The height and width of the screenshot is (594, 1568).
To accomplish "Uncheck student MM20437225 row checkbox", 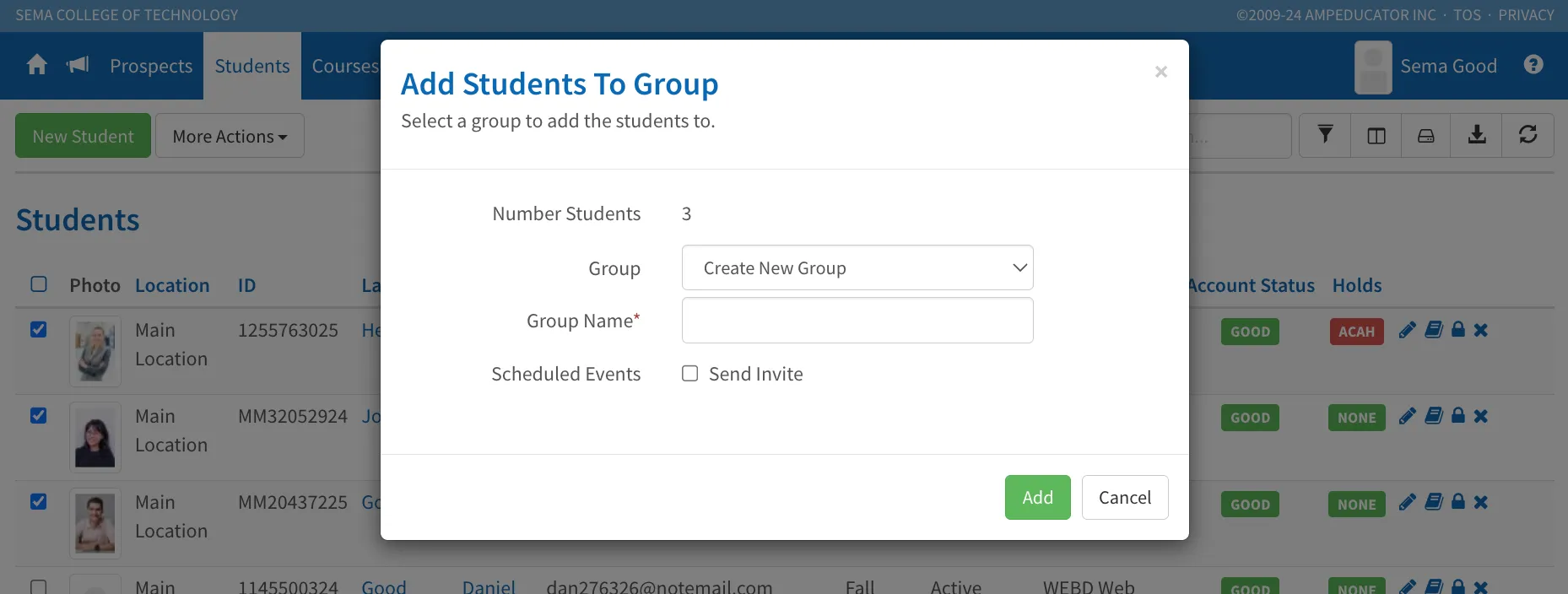I will tap(39, 502).
